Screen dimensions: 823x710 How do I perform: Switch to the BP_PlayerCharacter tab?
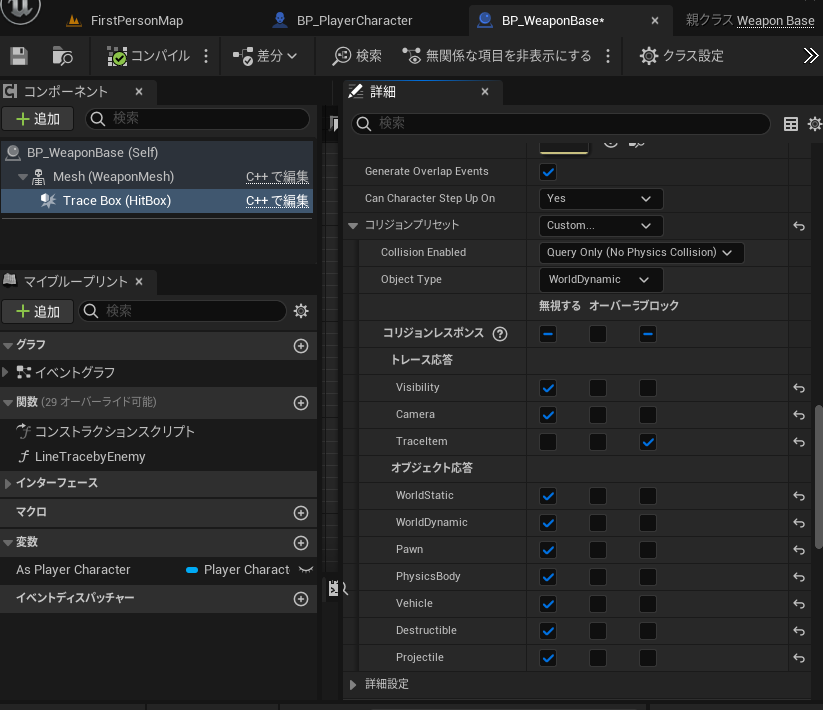343,20
